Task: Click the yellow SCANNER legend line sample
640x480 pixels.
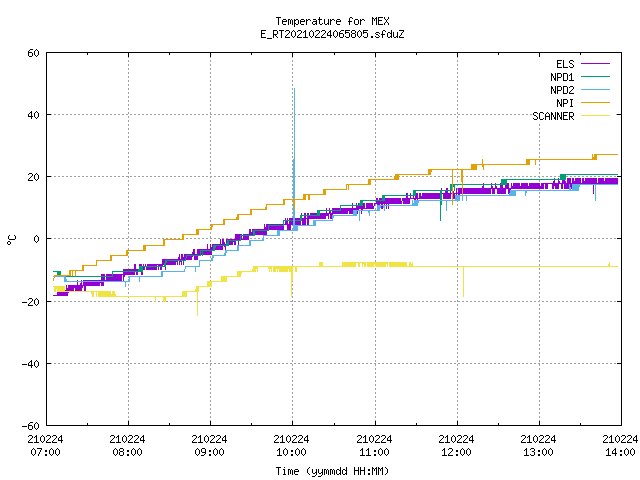Action: point(595,116)
